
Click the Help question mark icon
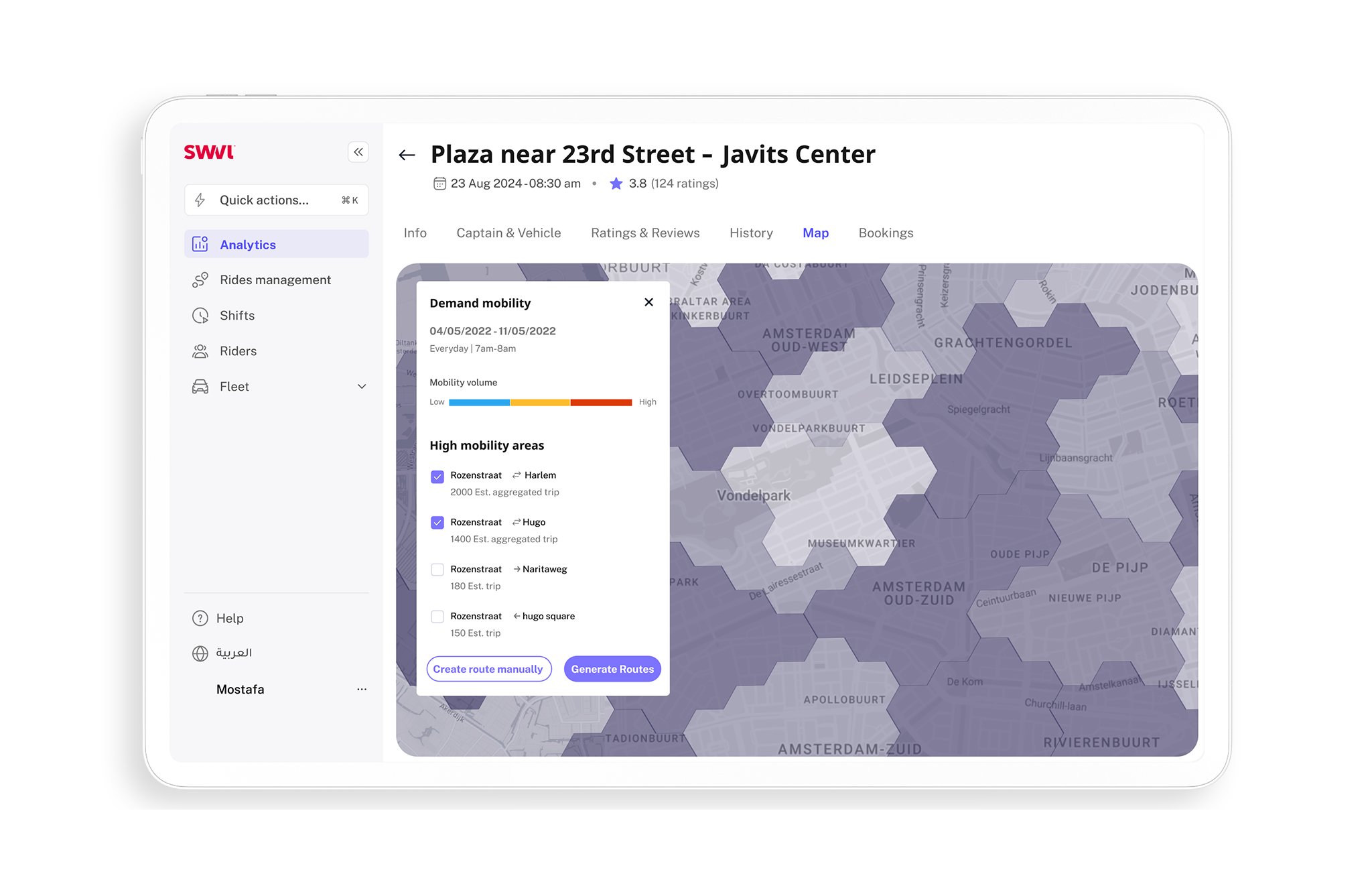click(200, 618)
